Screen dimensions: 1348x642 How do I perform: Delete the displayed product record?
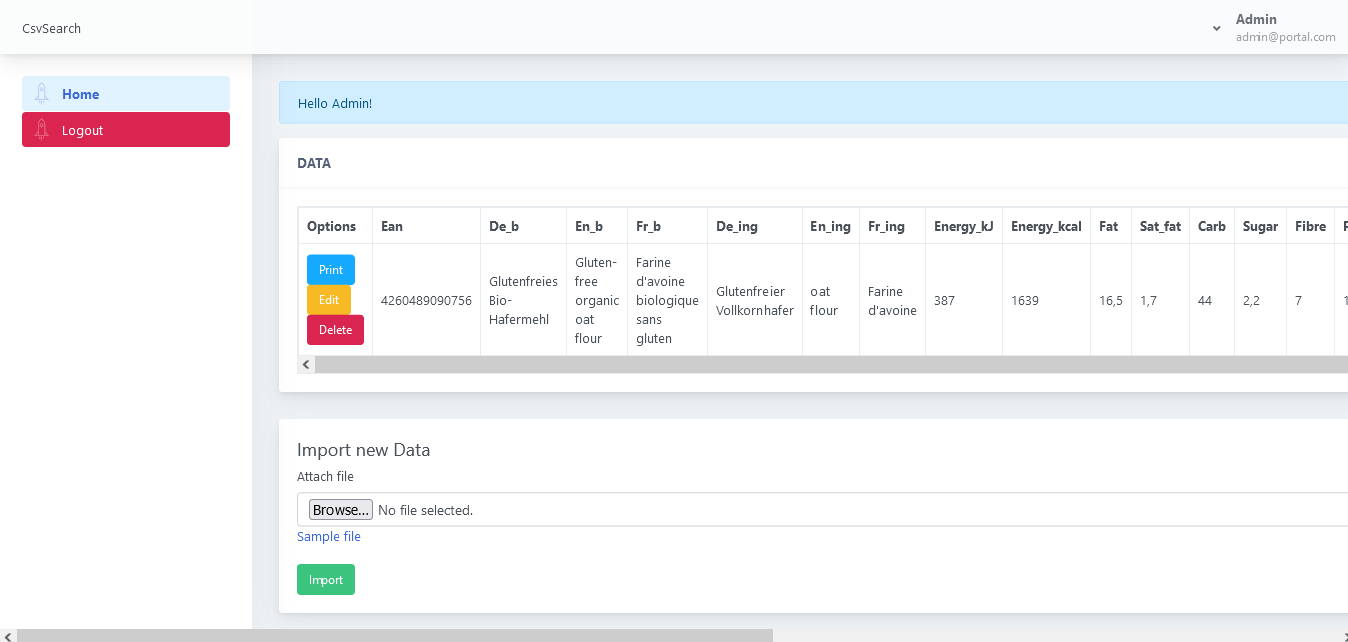(x=335, y=329)
